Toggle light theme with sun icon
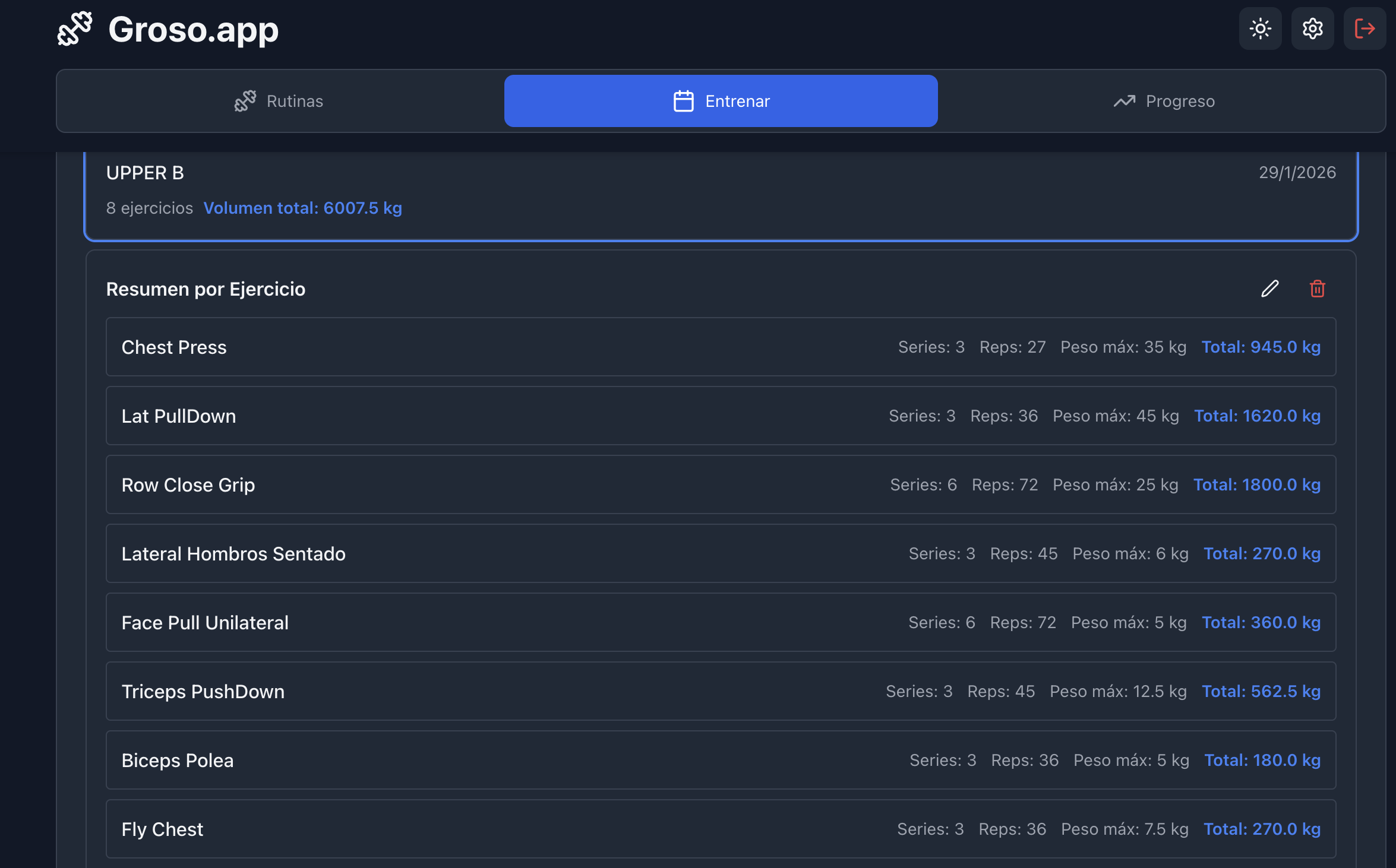The height and width of the screenshot is (868, 1396). click(1260, 28)
